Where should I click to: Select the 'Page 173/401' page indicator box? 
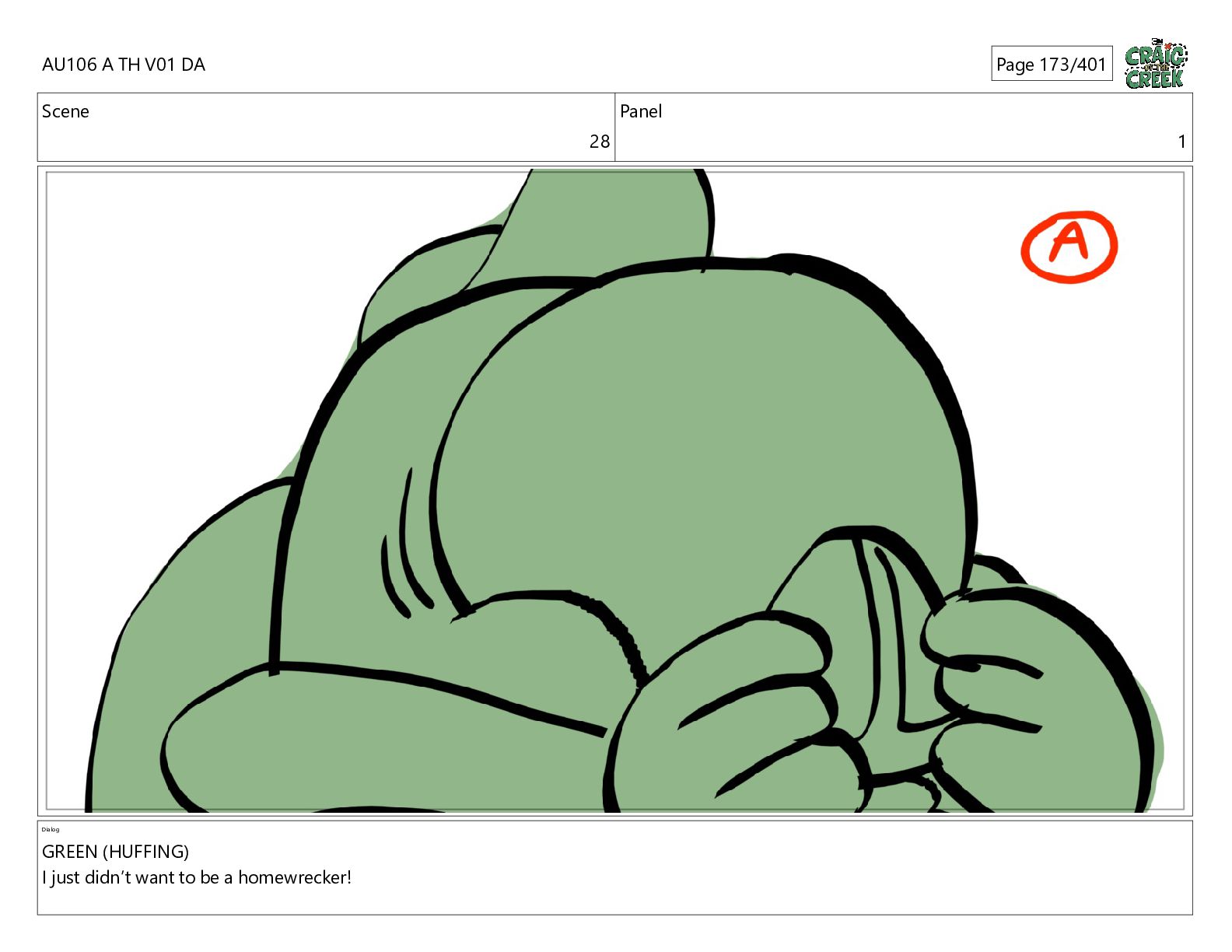coord(1052,64)
